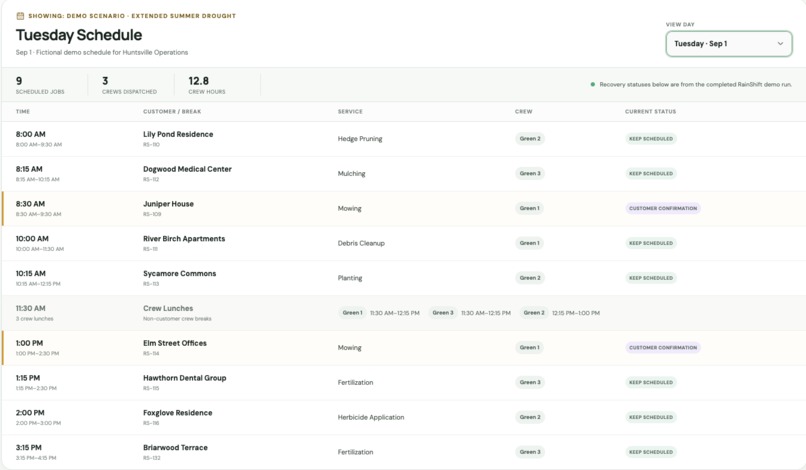This screenshot has height=470, width=806.
Task: Click the Green 2 crew chip for Sycamore Commons
Action: [529, 278]
